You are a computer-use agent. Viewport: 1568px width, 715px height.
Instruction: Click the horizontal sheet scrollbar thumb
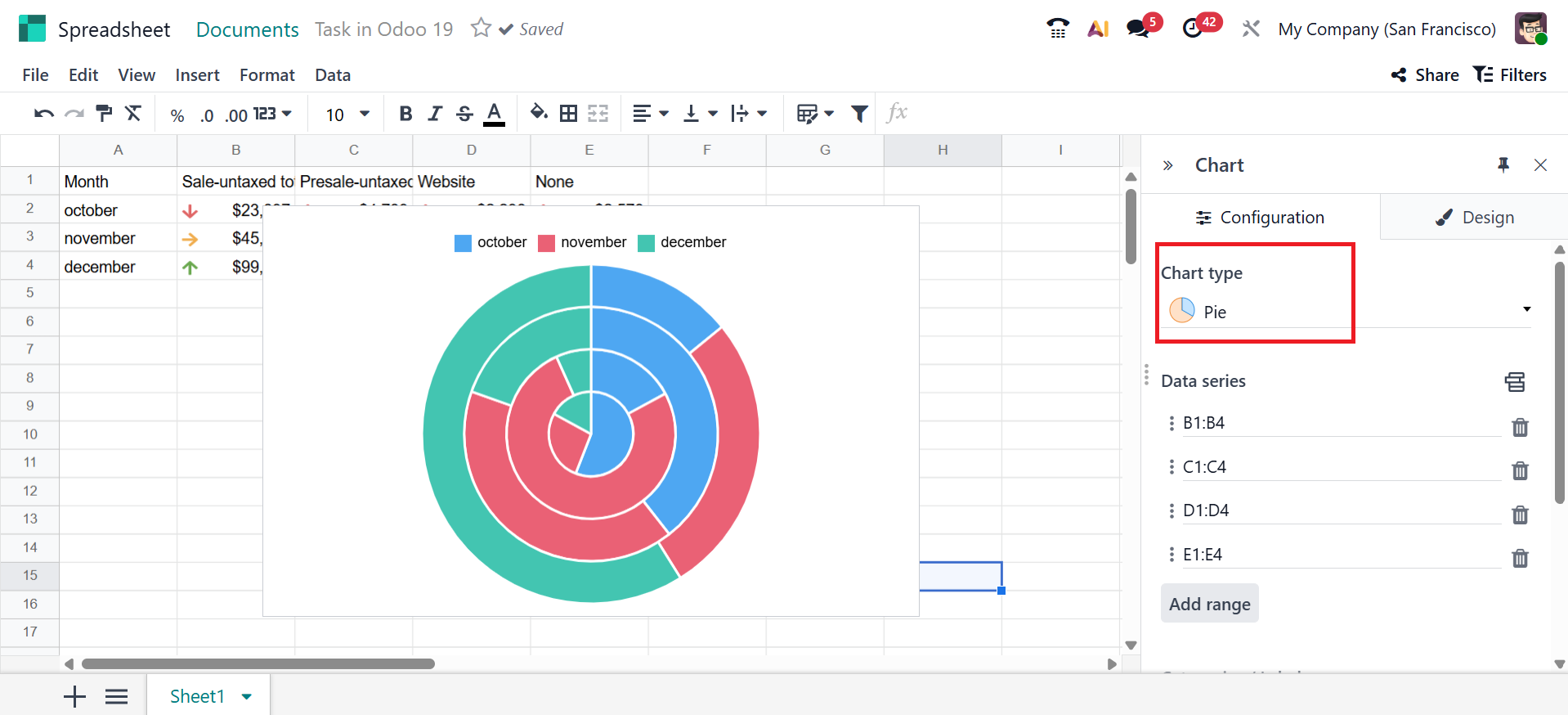258,663
